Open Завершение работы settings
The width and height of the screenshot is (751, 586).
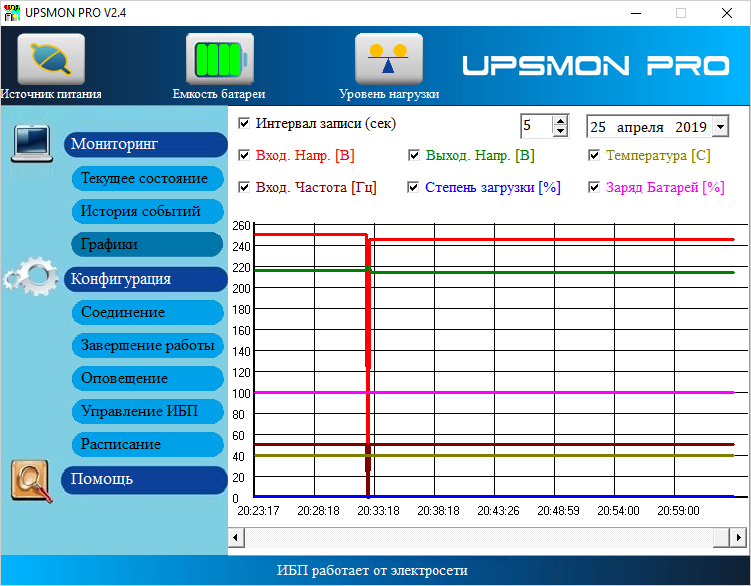pyautogui.click(x=148, y=345)
